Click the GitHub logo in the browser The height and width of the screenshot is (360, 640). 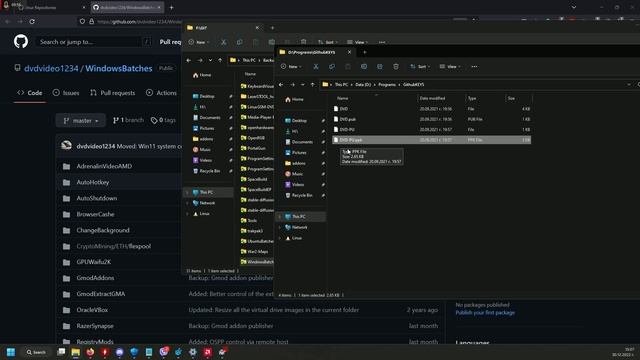click(21, 42)
